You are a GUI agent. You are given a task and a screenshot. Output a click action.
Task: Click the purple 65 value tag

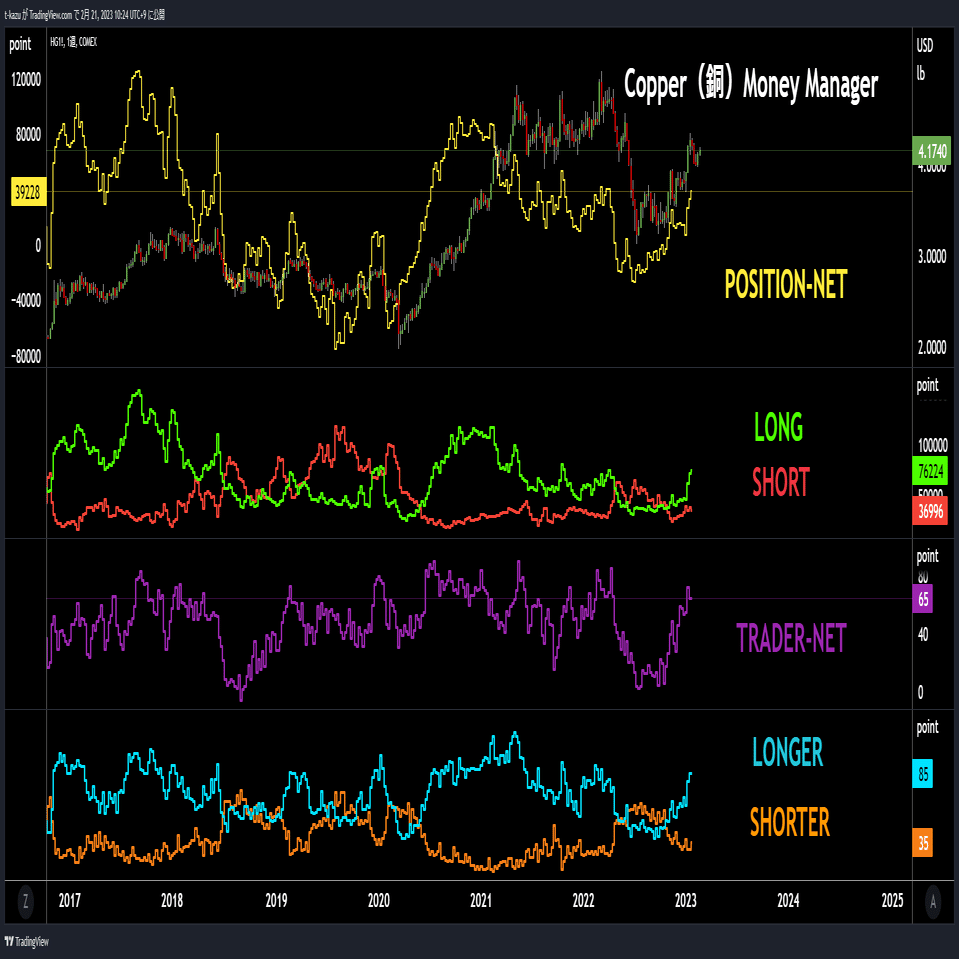point(923,599)
